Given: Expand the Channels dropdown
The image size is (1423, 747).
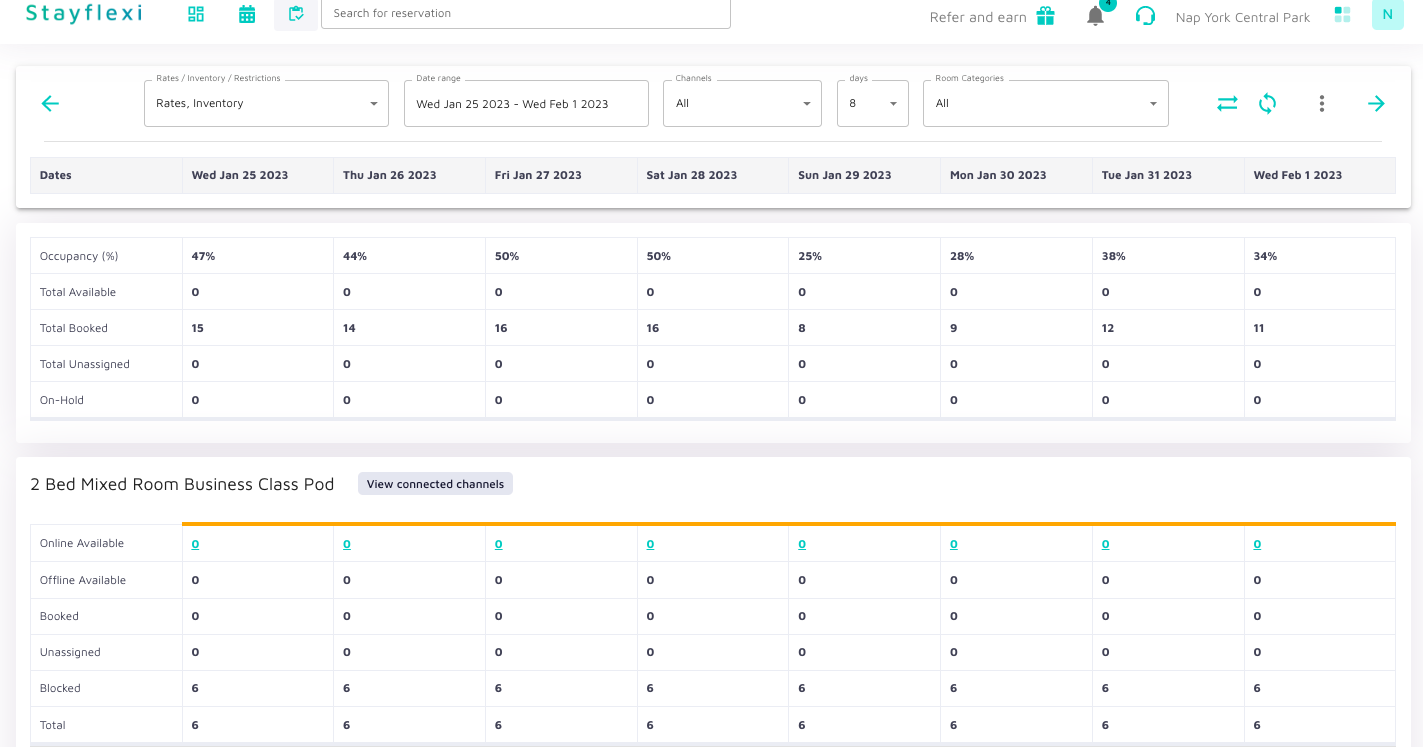Looking at the screenshot, I should 742,103.
